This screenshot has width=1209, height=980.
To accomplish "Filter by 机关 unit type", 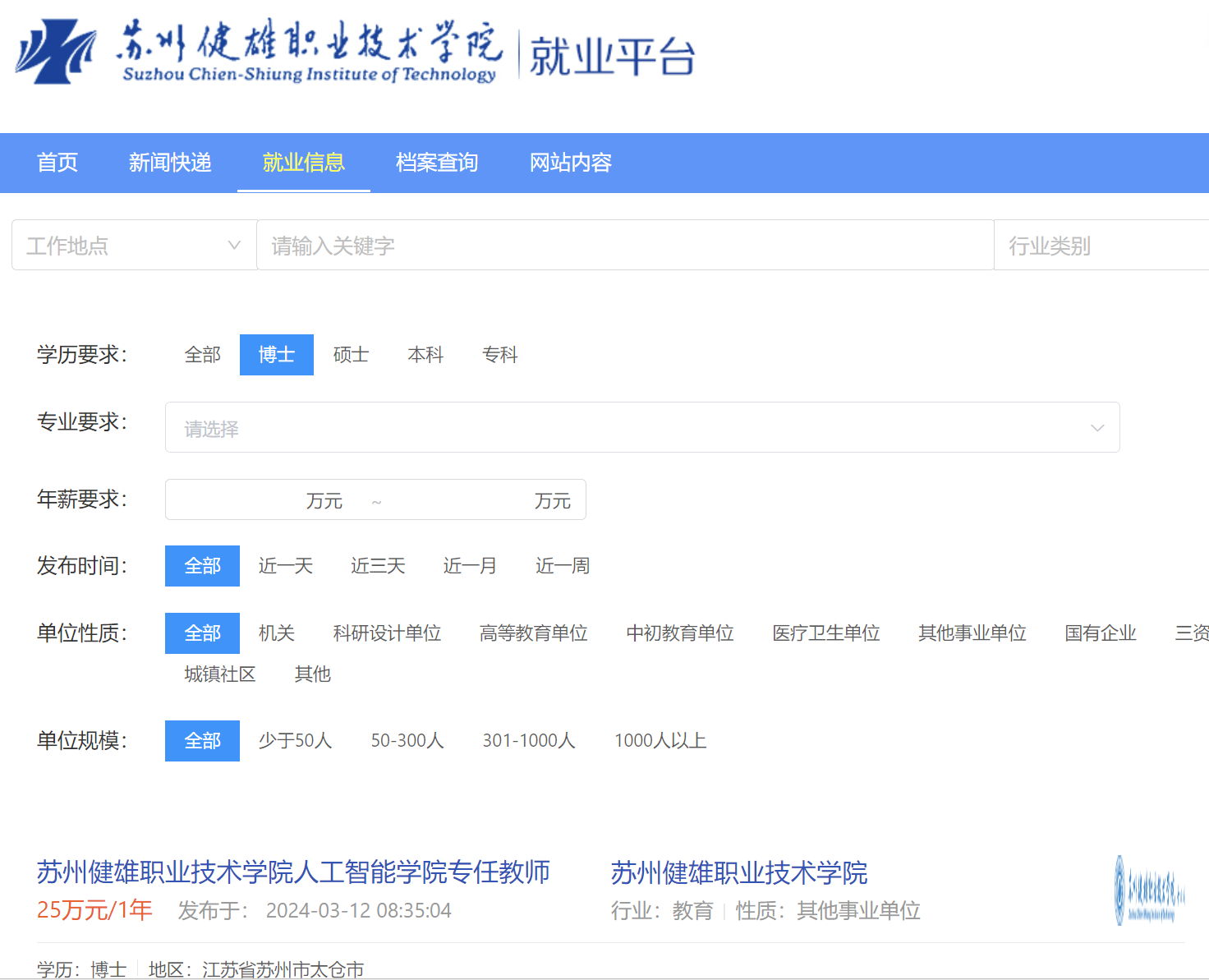I will (277, 633).
